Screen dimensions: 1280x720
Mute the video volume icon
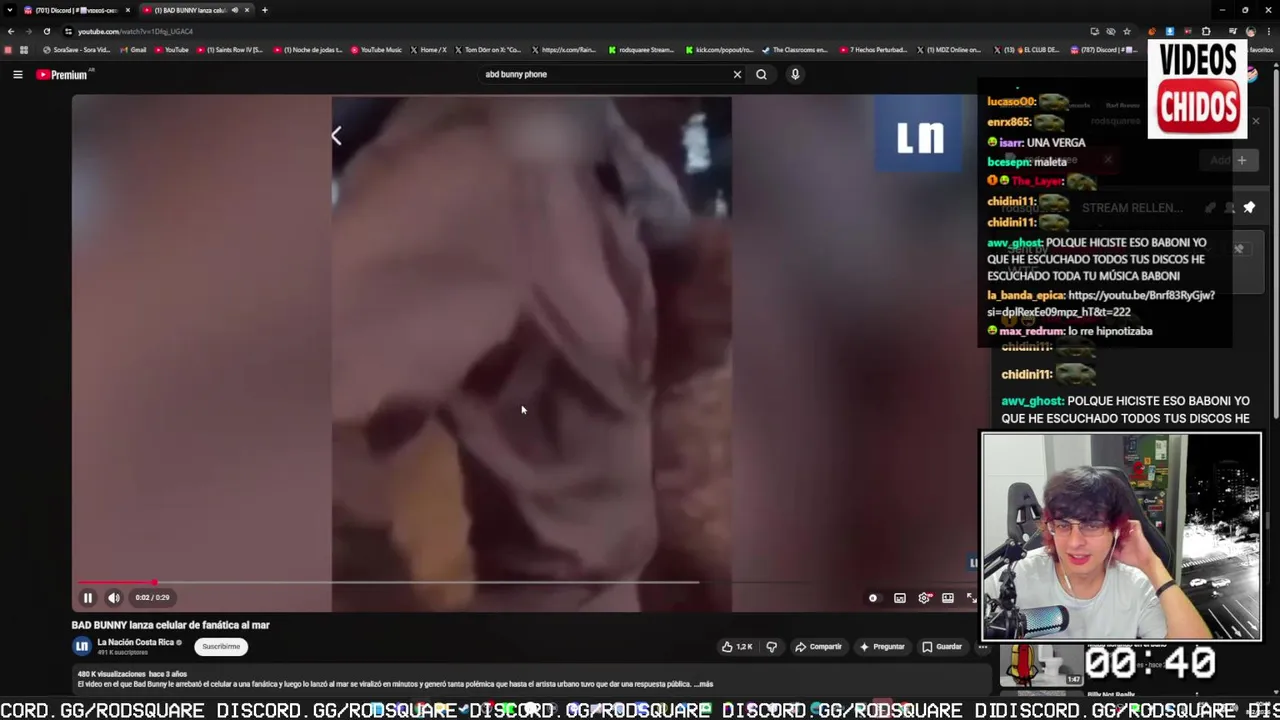(x=114, y=598)
